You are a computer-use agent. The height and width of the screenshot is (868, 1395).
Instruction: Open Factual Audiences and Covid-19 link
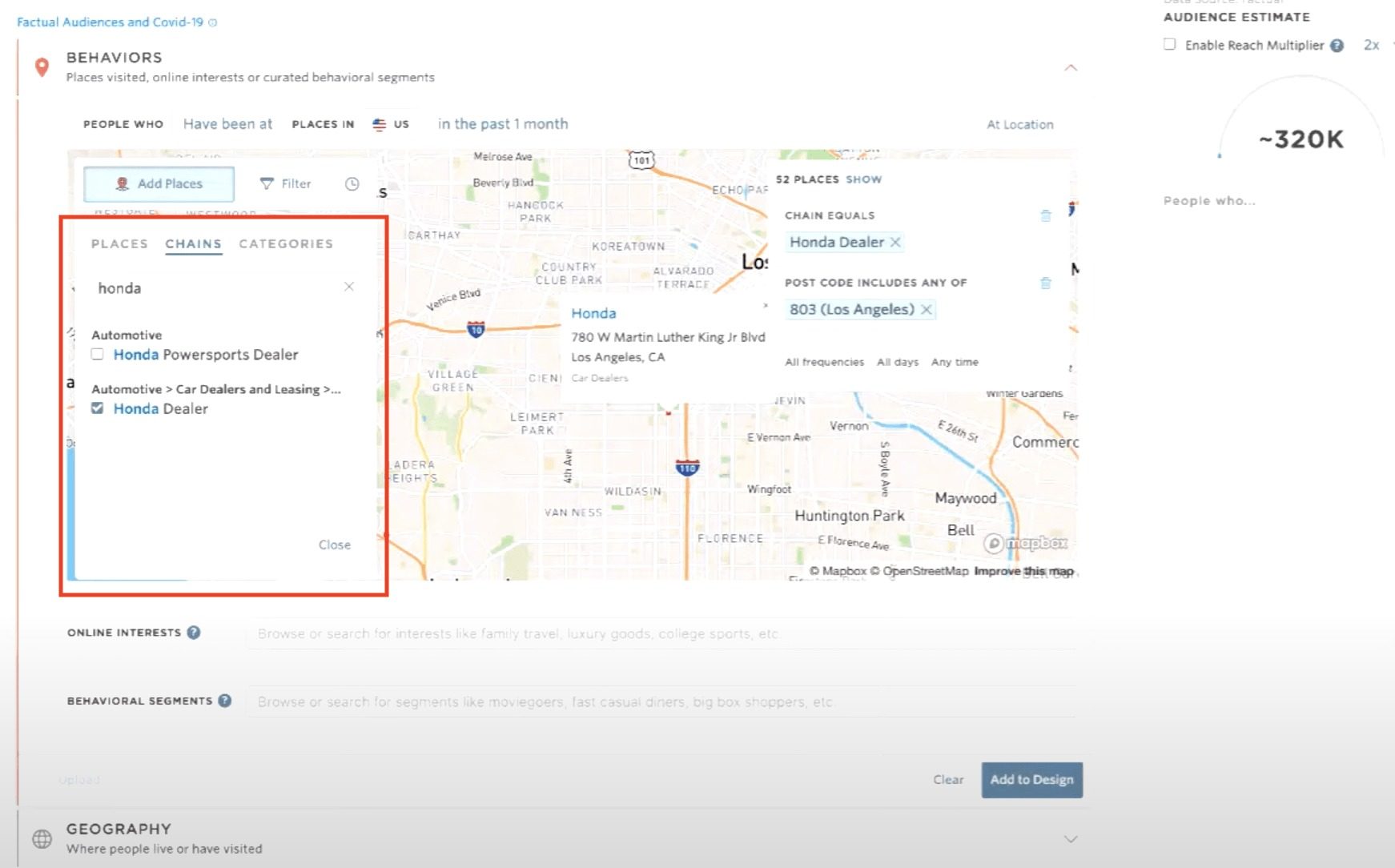(x=111, y=22)
